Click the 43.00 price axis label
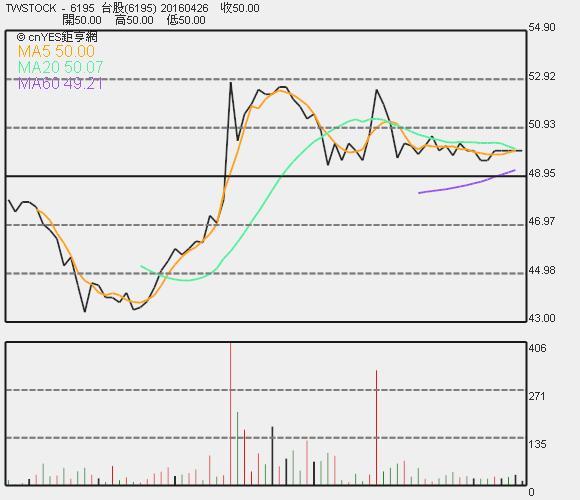Image resolution: width=580 pixels, height=500 pixels. tap(542, 318)
